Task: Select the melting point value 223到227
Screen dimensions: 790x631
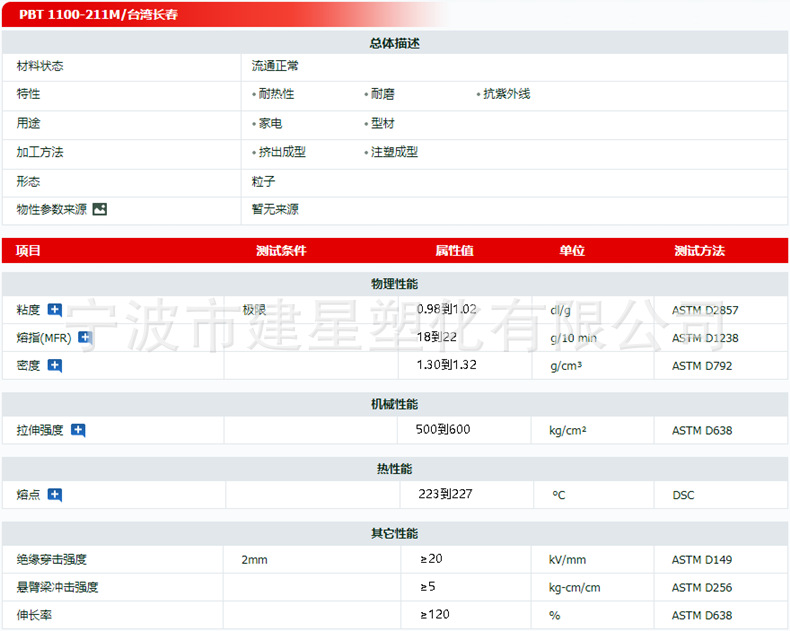Action: 445,494
